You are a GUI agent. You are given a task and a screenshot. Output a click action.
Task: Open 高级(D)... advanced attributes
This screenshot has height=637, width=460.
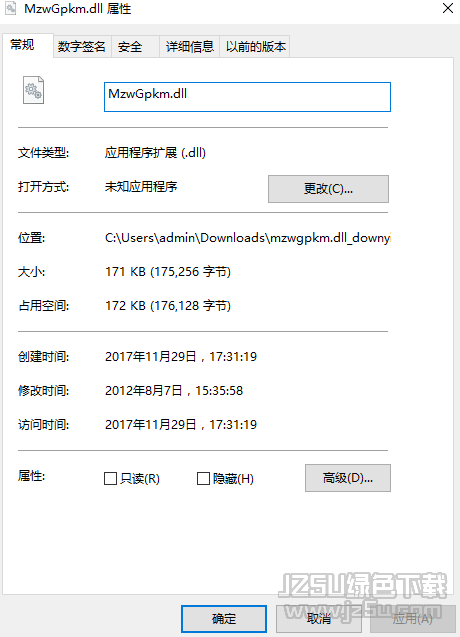[348, 478]
